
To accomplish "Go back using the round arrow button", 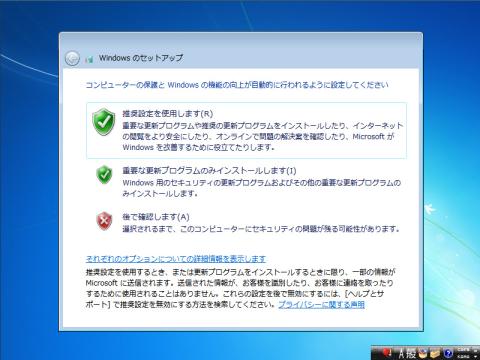I will pos(72,59).
